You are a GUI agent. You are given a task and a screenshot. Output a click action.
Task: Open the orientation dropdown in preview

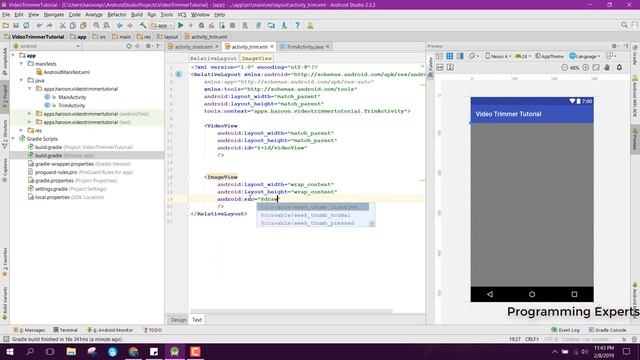[473, 56]
